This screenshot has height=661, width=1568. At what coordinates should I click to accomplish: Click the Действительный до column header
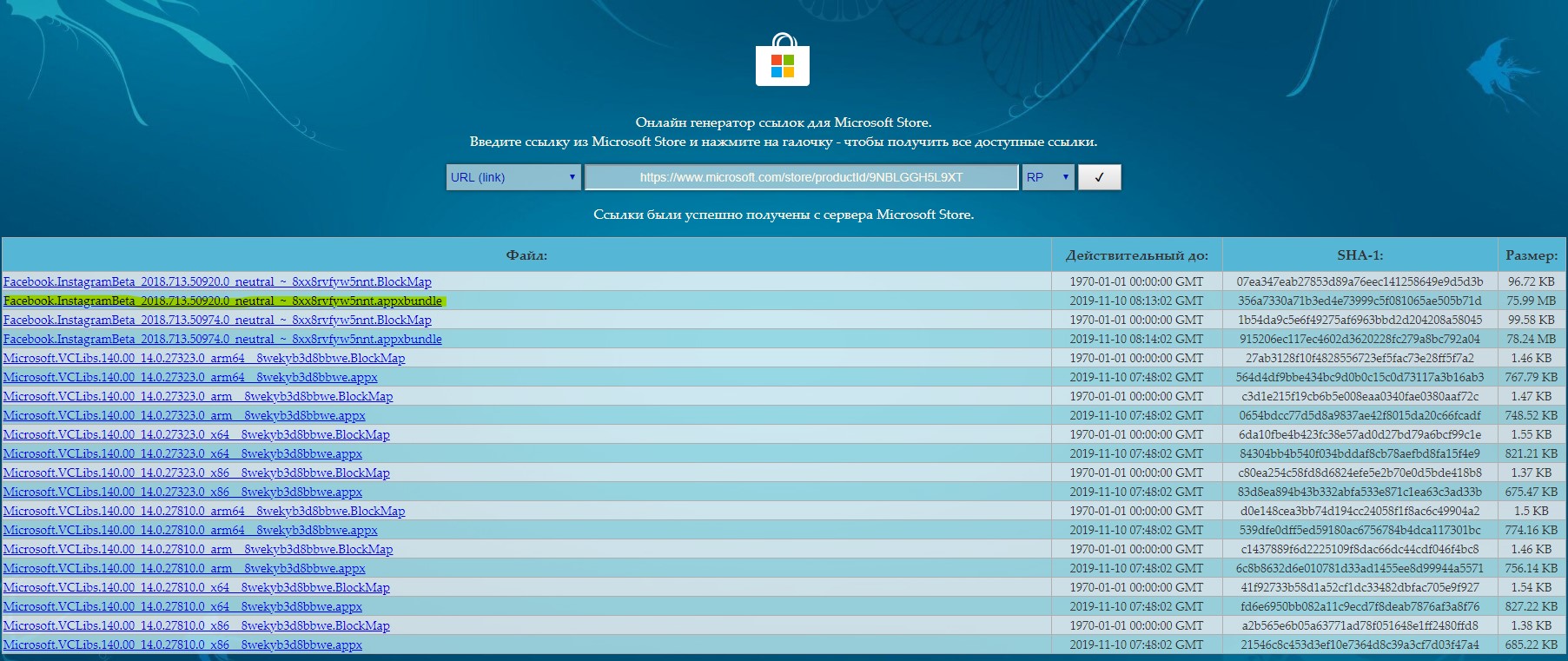pos(1136,255)
